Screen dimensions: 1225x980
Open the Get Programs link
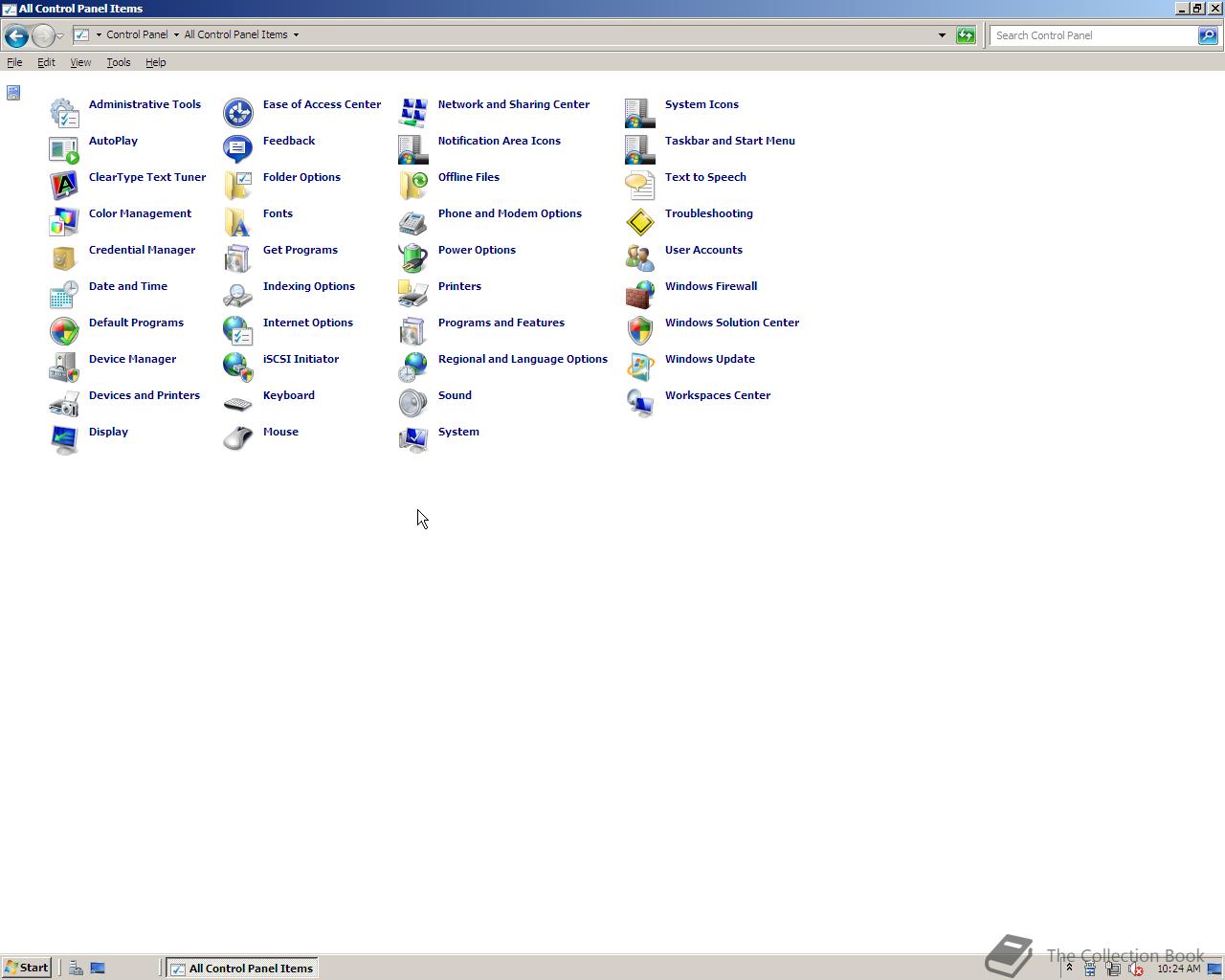click(x=301, y=250)
